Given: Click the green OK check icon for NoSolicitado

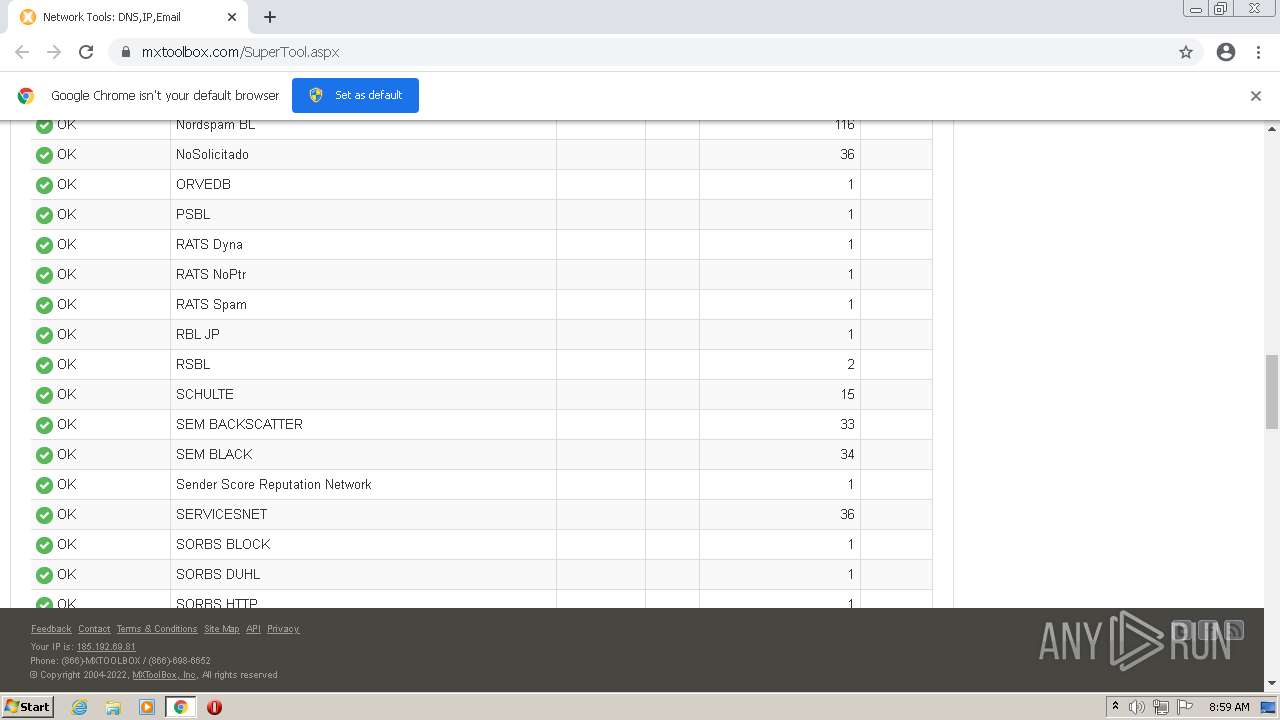Looking at the screenshot, I should click(x=44, y=155).
